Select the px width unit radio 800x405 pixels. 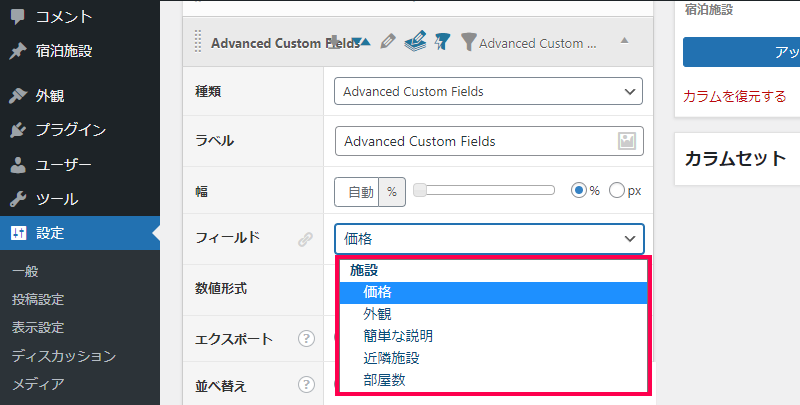[x=616, y=191]
